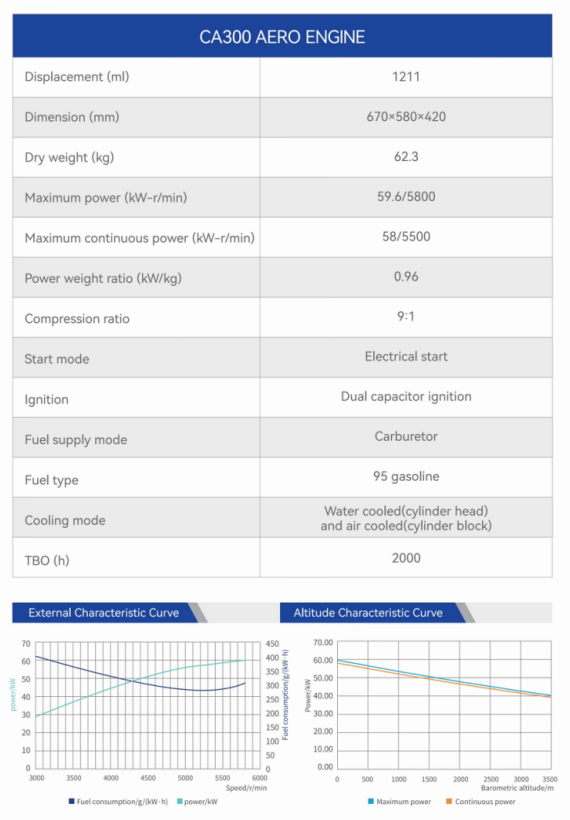Click the External Characteristic Curve heading
Screen dimensions: 570x820
coord(104,612)
